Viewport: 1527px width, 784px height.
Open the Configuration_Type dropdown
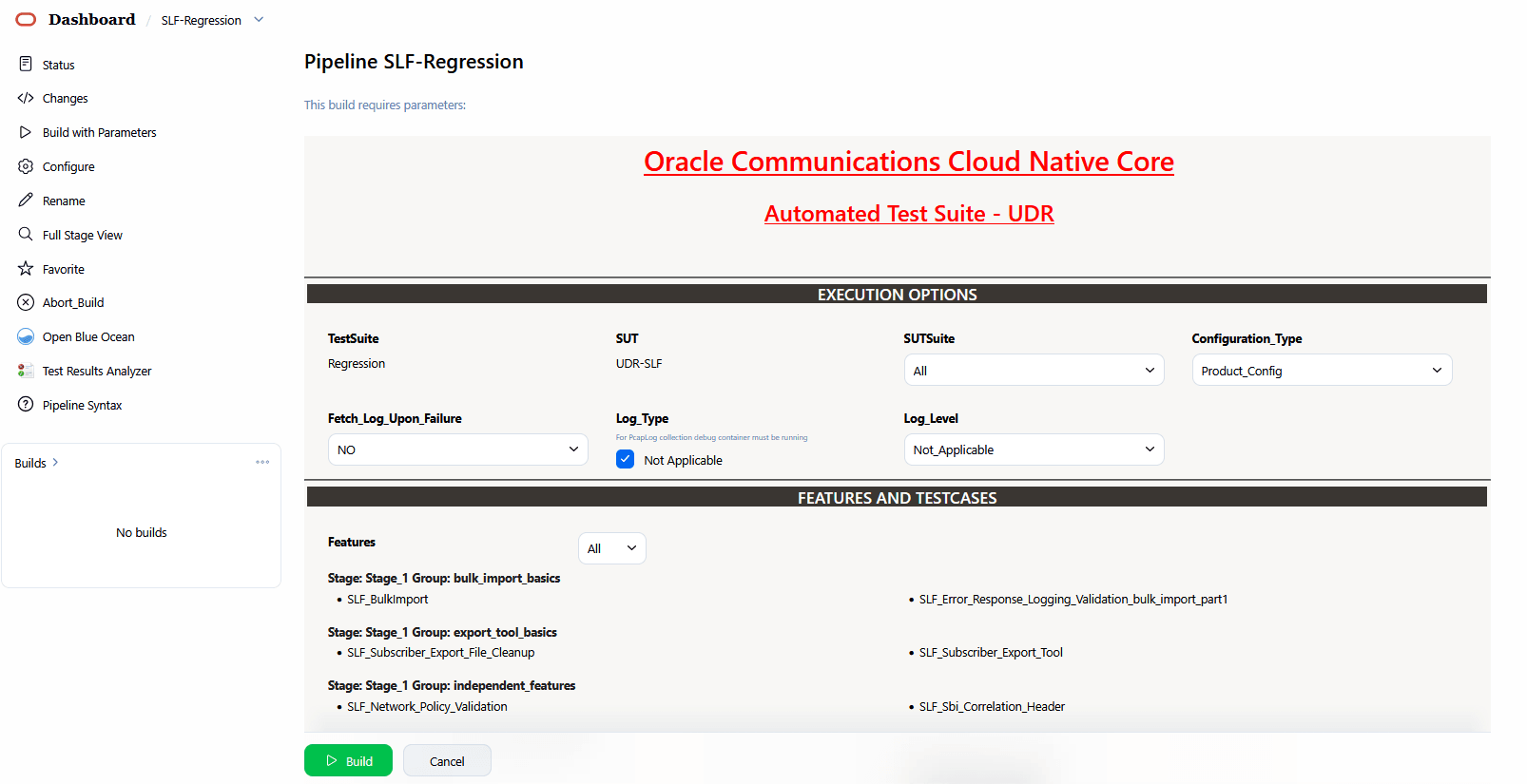tap(1322, 370)
